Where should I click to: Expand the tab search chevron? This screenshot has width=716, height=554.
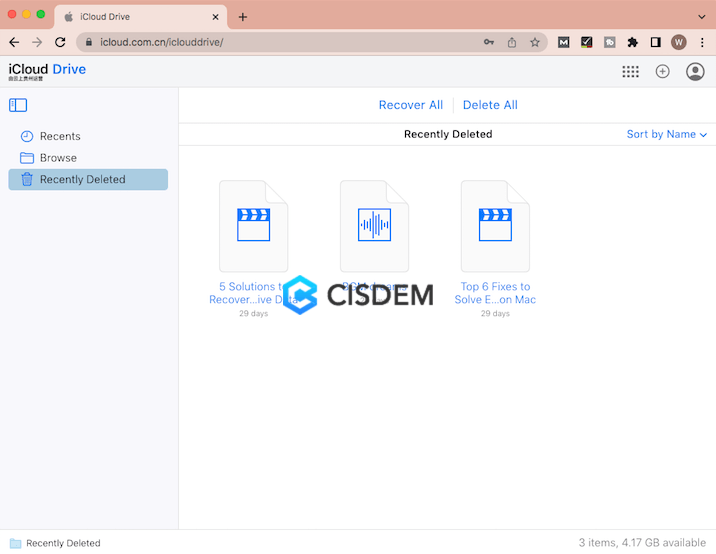(x=701, y=17)
